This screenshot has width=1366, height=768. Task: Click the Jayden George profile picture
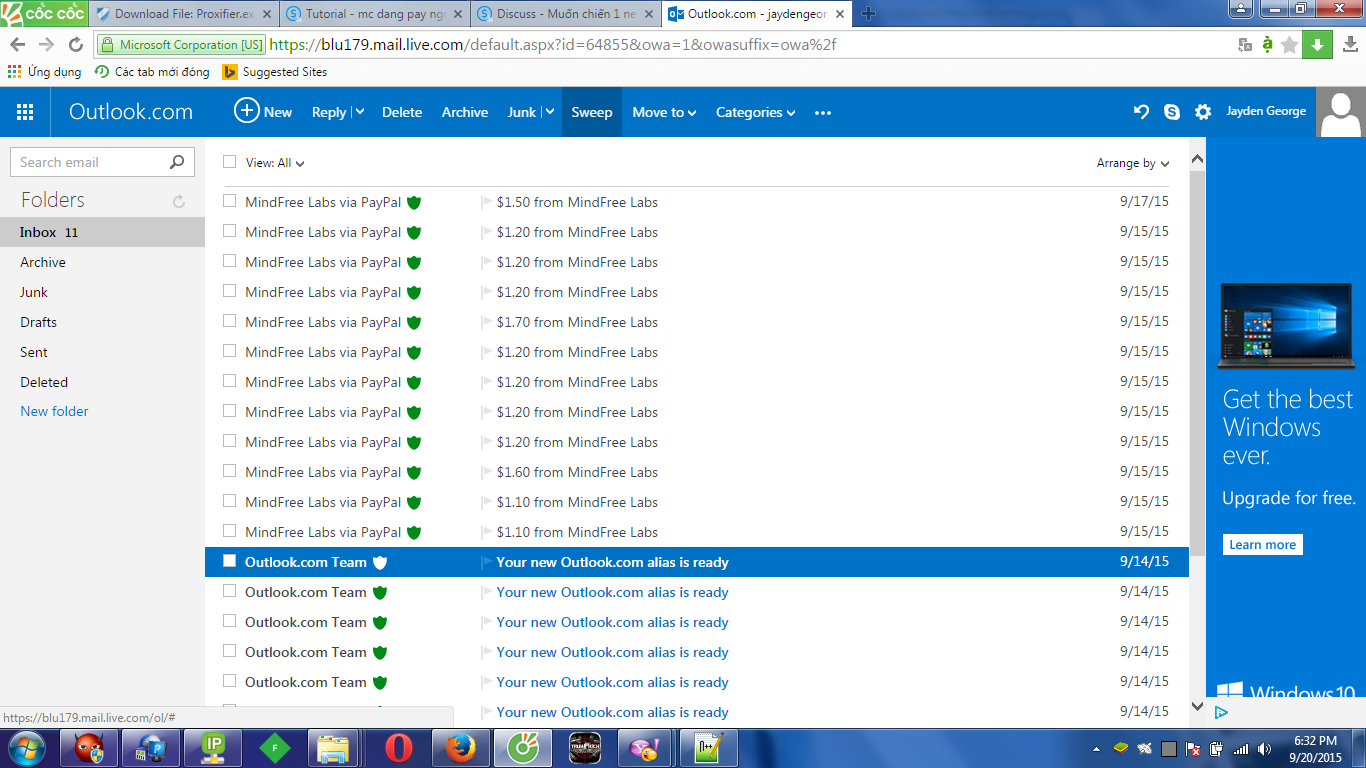(x=1341, y=112)
